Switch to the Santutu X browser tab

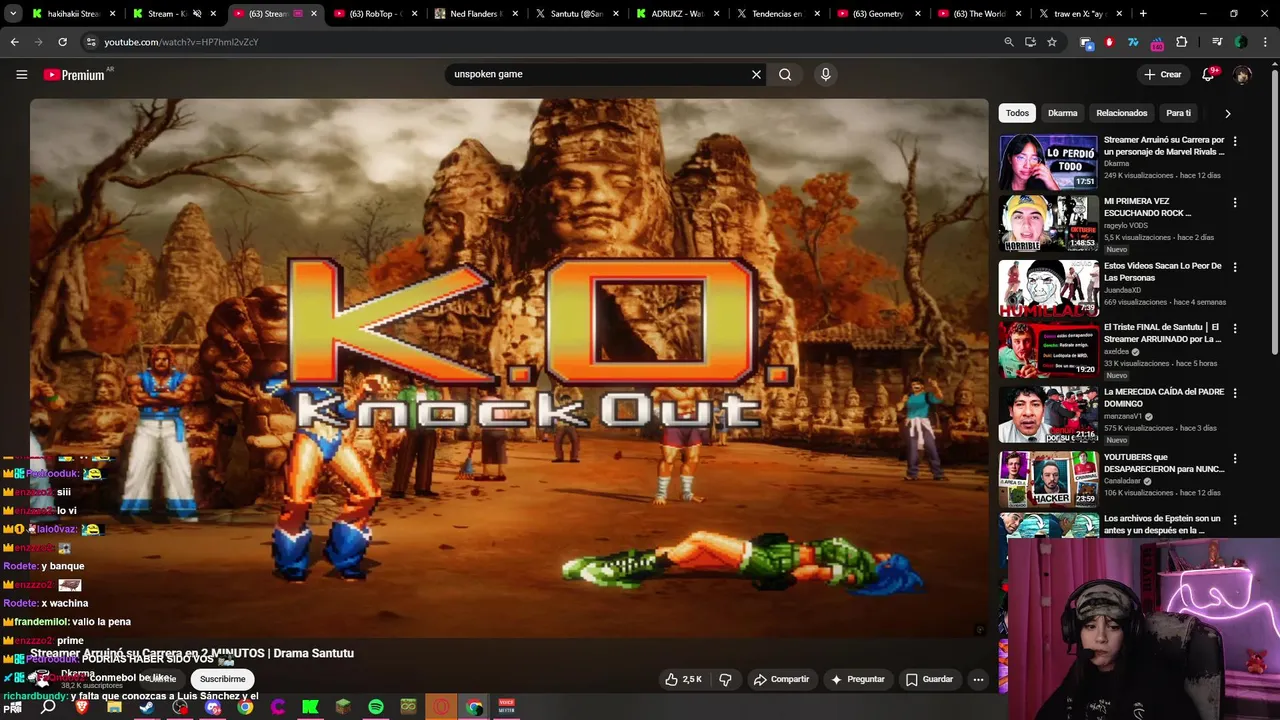(577, 14)
